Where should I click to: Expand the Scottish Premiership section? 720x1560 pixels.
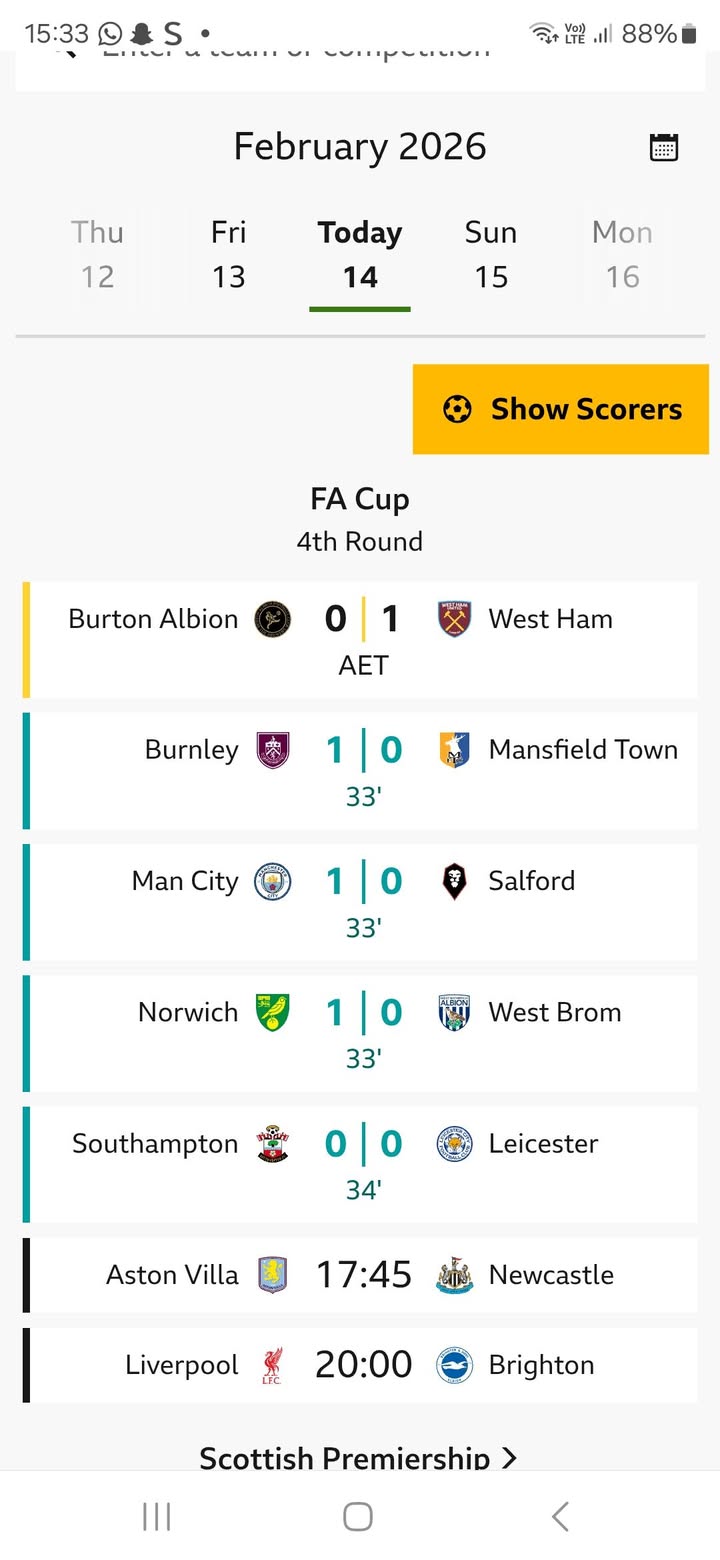point(359,1457)
